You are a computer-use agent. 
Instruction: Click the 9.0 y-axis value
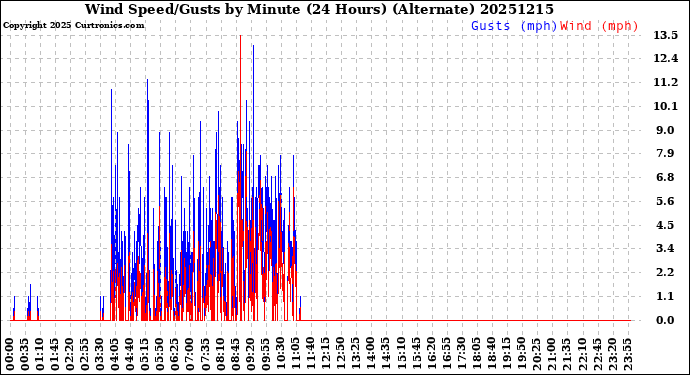coord(665,130)
